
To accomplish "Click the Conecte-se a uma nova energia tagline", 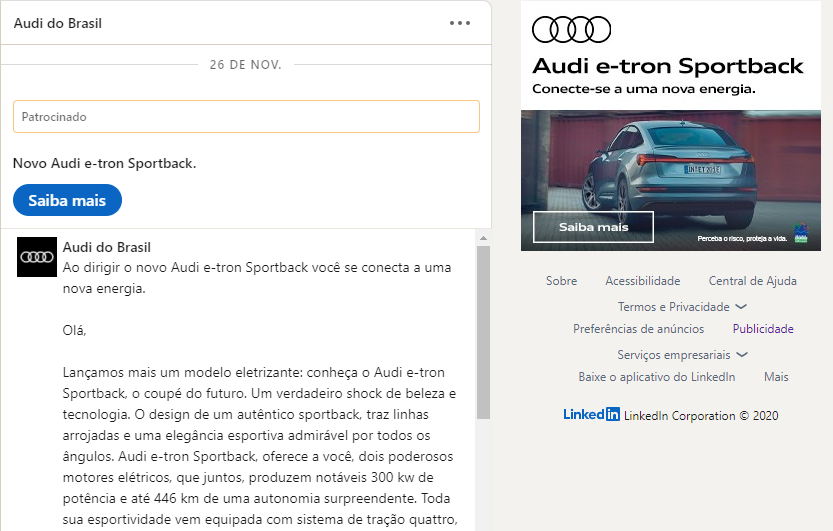I will click(644, 89).
